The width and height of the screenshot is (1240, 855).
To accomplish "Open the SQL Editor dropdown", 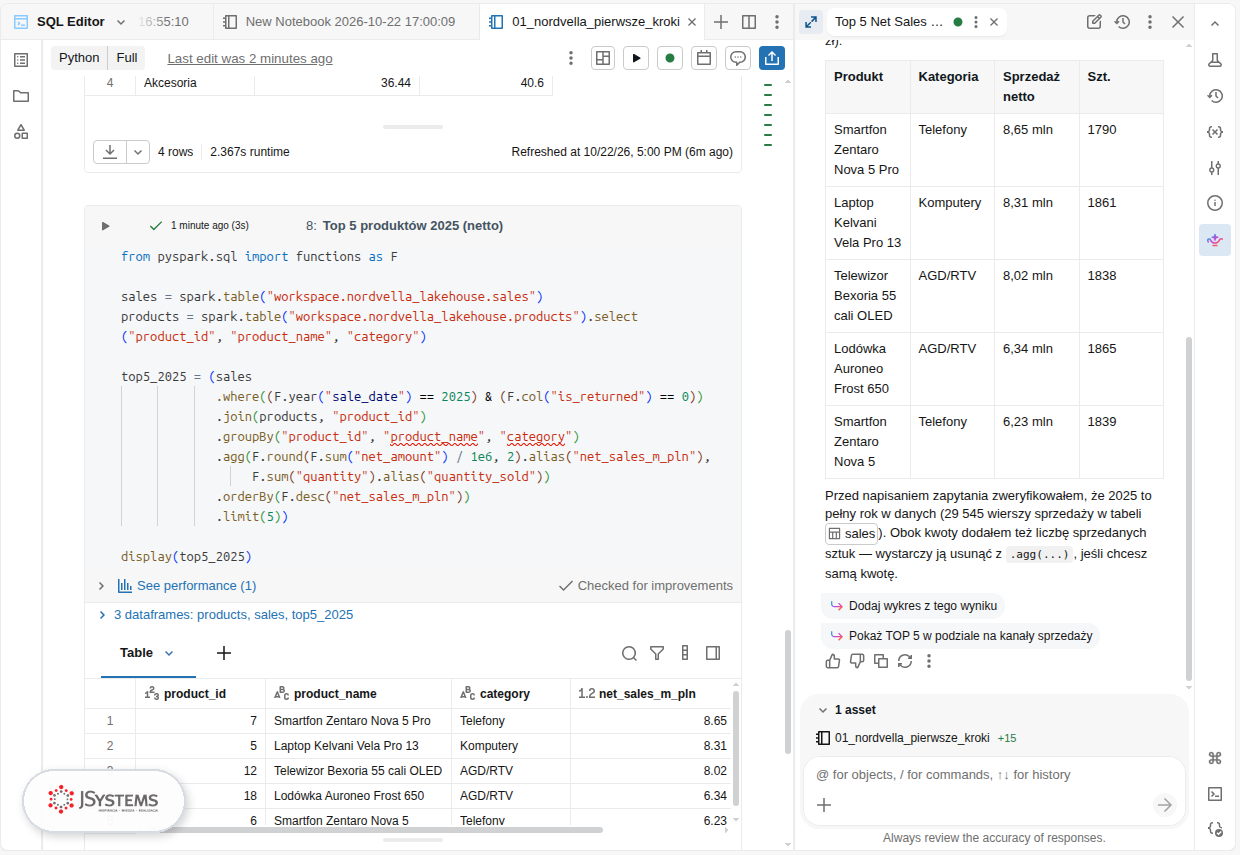I will [x=121, y=22].
